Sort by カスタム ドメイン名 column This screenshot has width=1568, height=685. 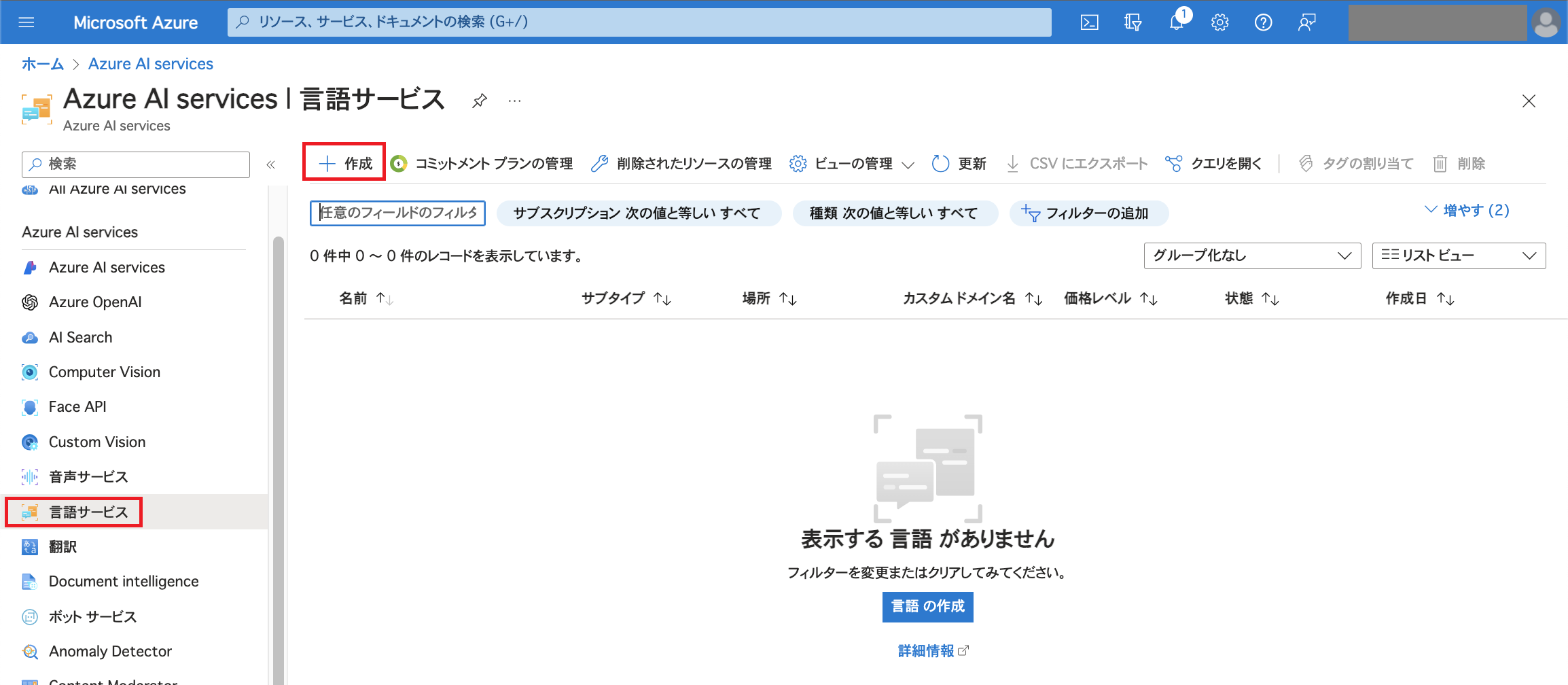click(972, 298)
